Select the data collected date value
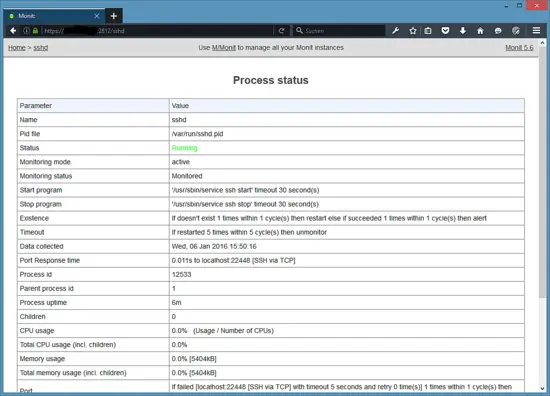This screenshot has height=396, width=550. (x=214, y=247)
